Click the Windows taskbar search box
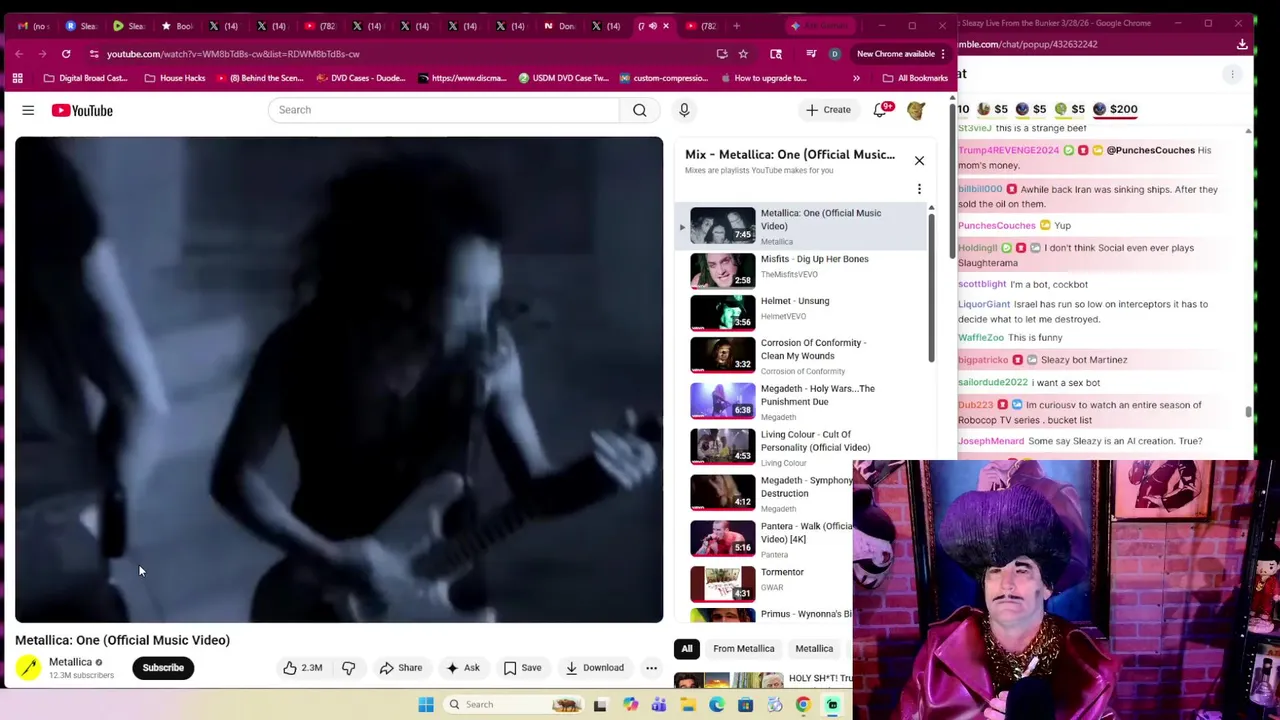The image size is (1280, 720). (x=512, y=705)
